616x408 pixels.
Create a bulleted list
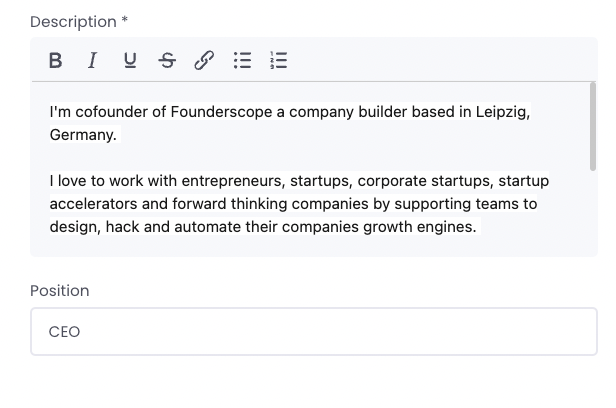pos(242,61)
